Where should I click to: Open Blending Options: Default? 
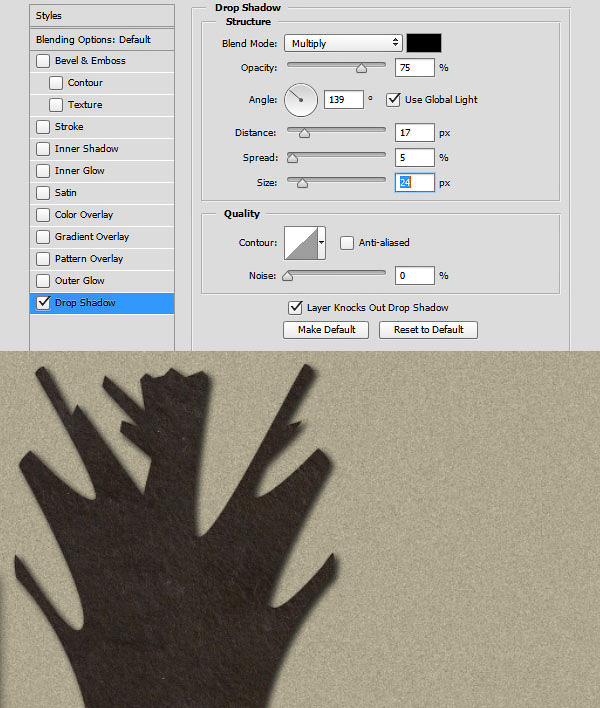click(102, 40)
